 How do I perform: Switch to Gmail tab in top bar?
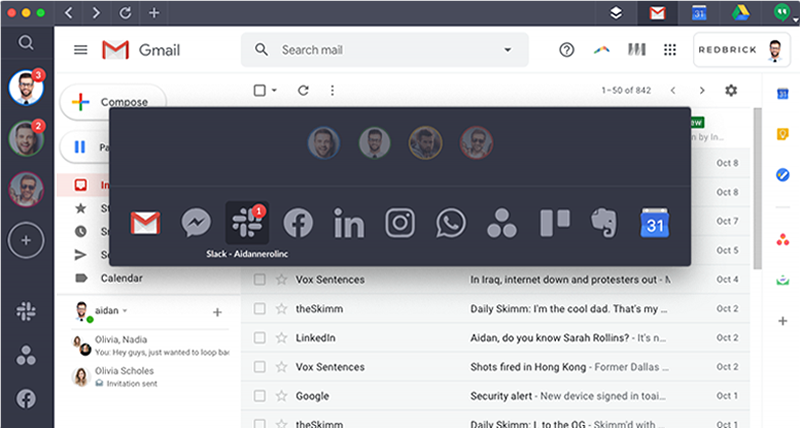tap(657, 13)
